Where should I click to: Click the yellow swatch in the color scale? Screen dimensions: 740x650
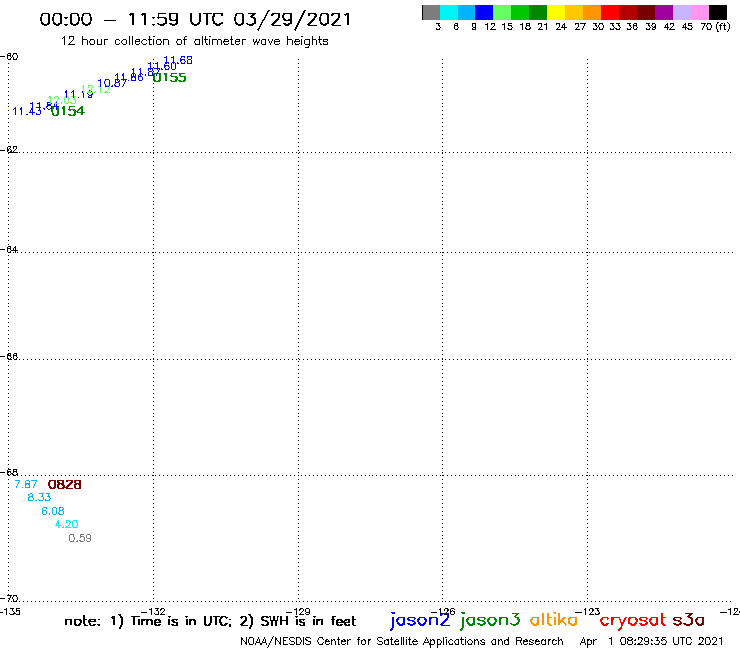556,13
